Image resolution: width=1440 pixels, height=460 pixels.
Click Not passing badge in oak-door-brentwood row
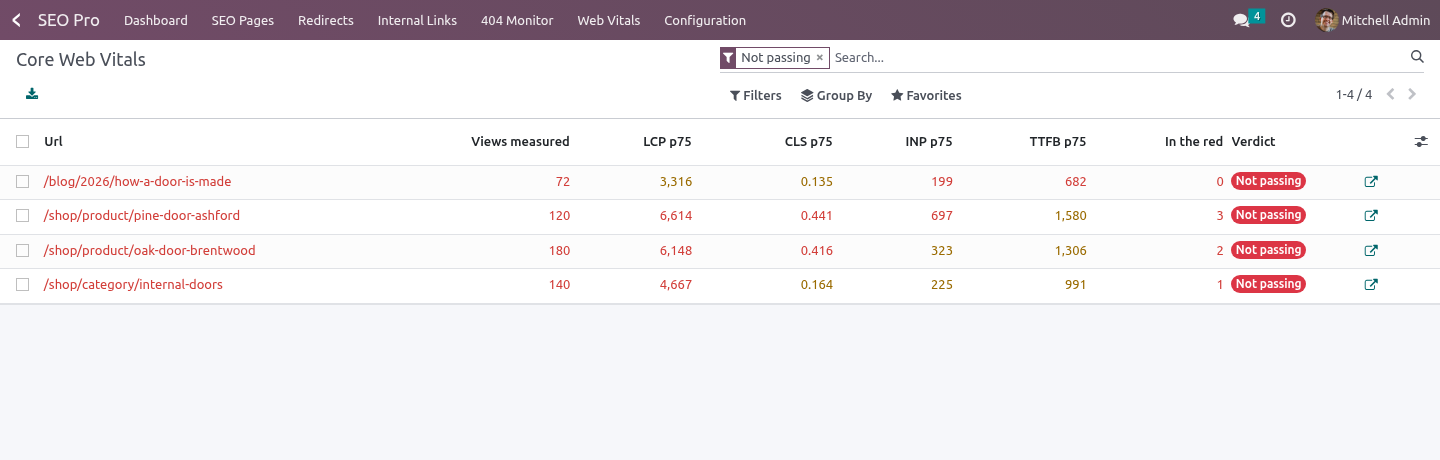tap(1268, 251)
